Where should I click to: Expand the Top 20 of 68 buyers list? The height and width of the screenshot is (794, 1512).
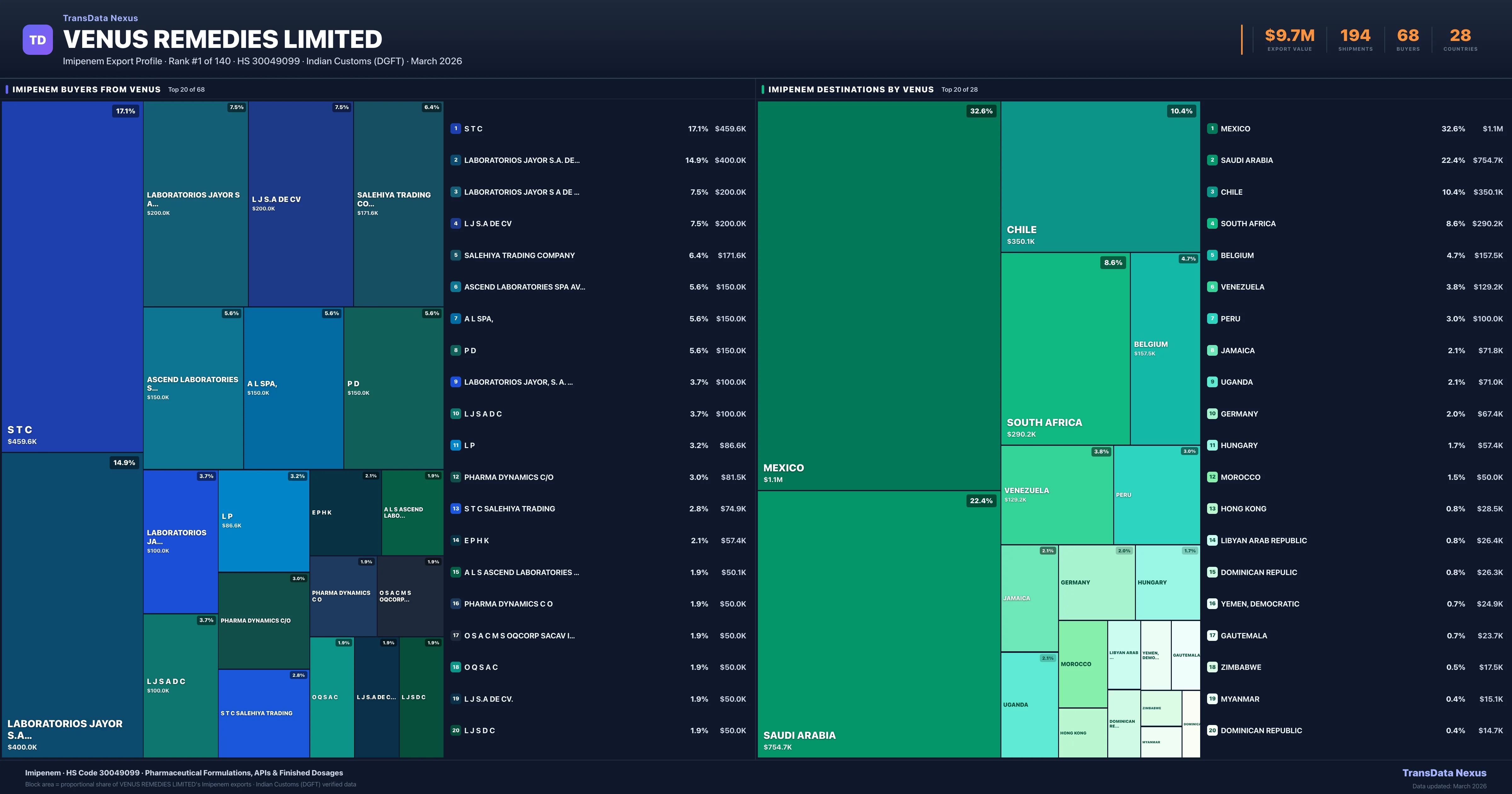point(186,90)
